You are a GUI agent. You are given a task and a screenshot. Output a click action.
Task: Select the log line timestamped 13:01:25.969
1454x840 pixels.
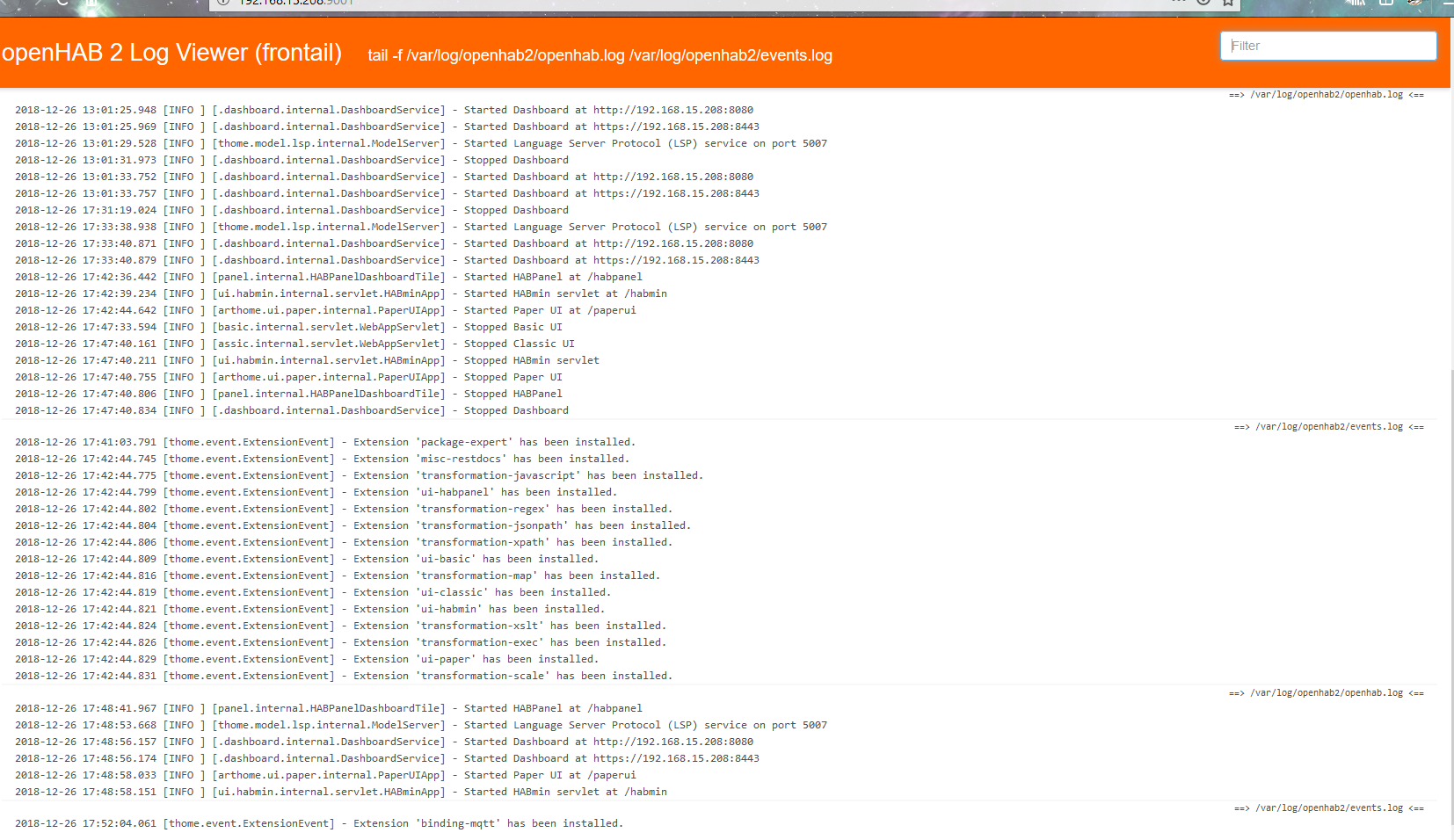click(387, 127)
